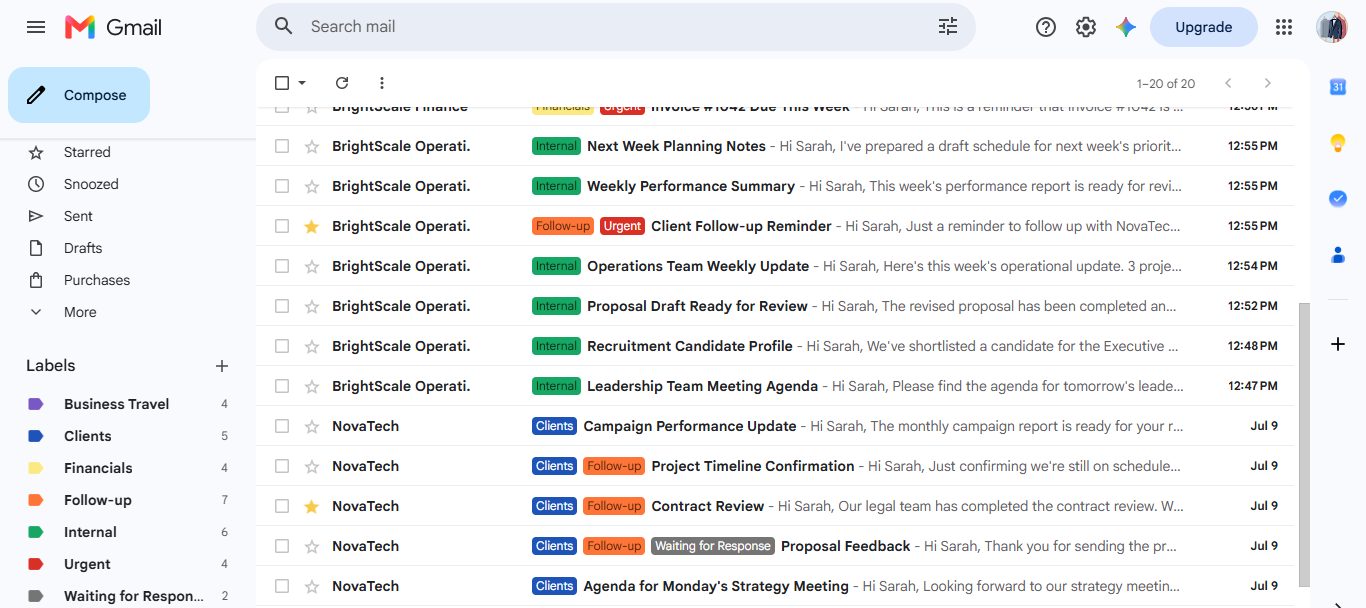
Task: Refresh the inbox
Action: click(x=342, y=83)
